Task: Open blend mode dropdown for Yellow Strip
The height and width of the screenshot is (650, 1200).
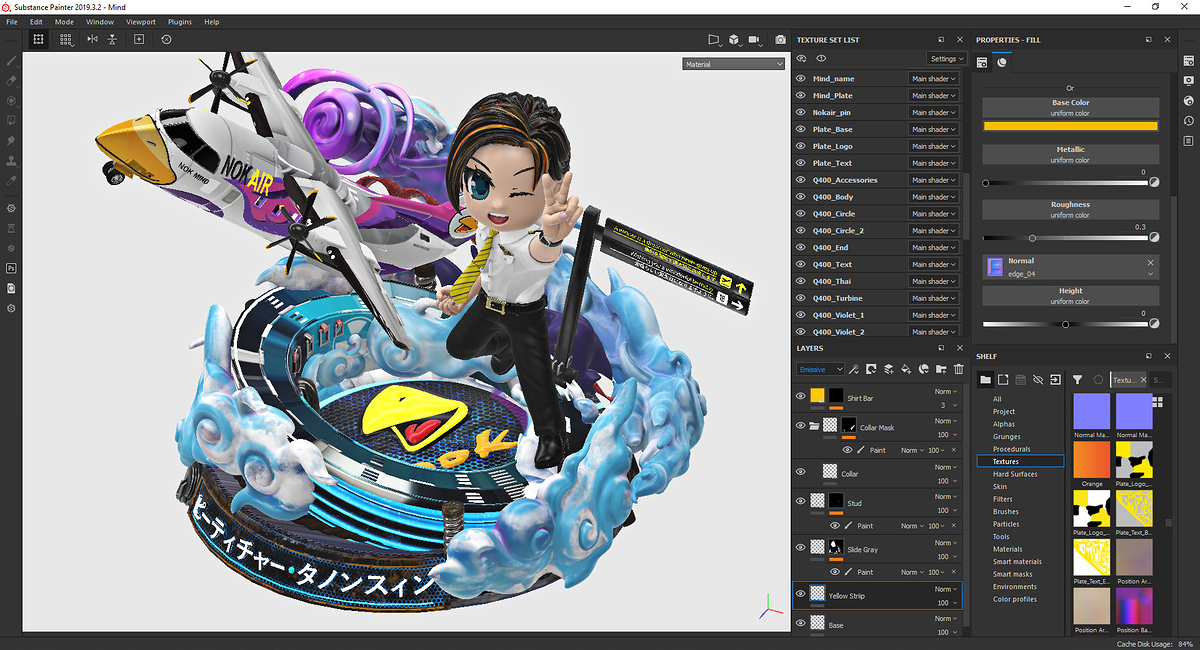Action: [x=945, y=589]
